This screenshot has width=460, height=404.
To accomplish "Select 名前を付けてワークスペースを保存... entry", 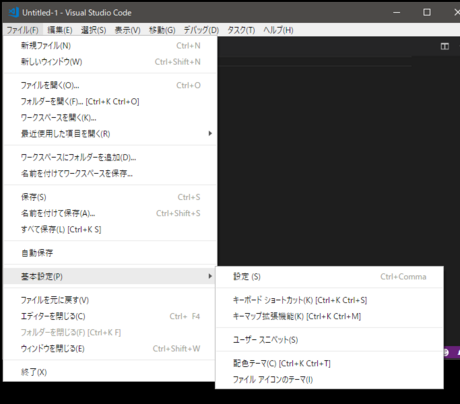I will (110, 173).
